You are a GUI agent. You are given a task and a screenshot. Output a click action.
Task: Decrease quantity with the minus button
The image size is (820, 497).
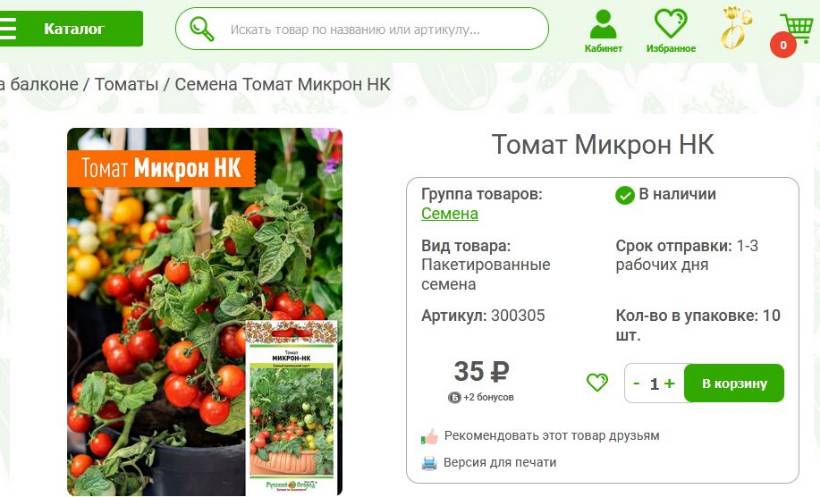636,383
